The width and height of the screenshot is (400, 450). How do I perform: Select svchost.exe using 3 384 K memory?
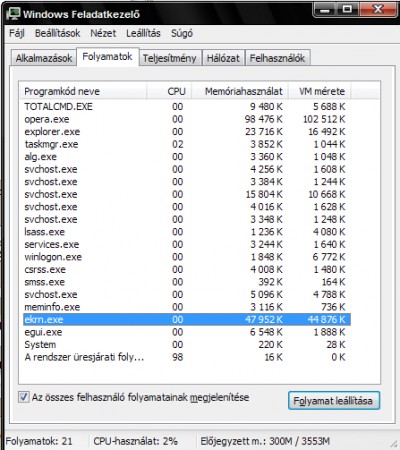click(187, 182)
